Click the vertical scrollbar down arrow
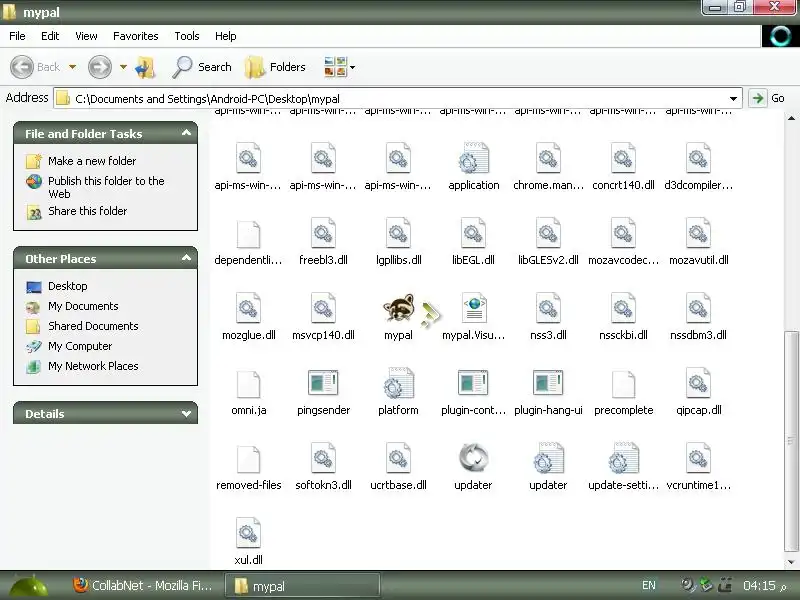Image resolution: width=800 pixels, height=600 pixels. pos(791,562)
